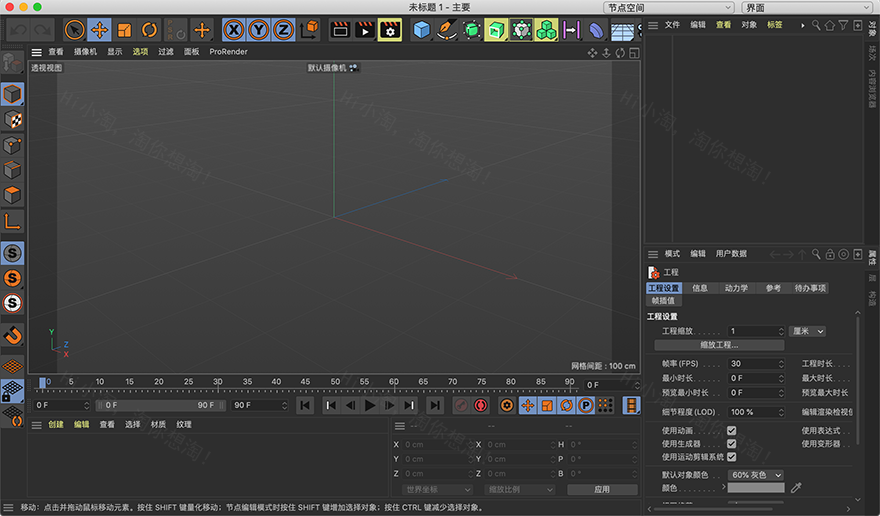Open the render settings clapperboard with gear

(x=390, y=30)
